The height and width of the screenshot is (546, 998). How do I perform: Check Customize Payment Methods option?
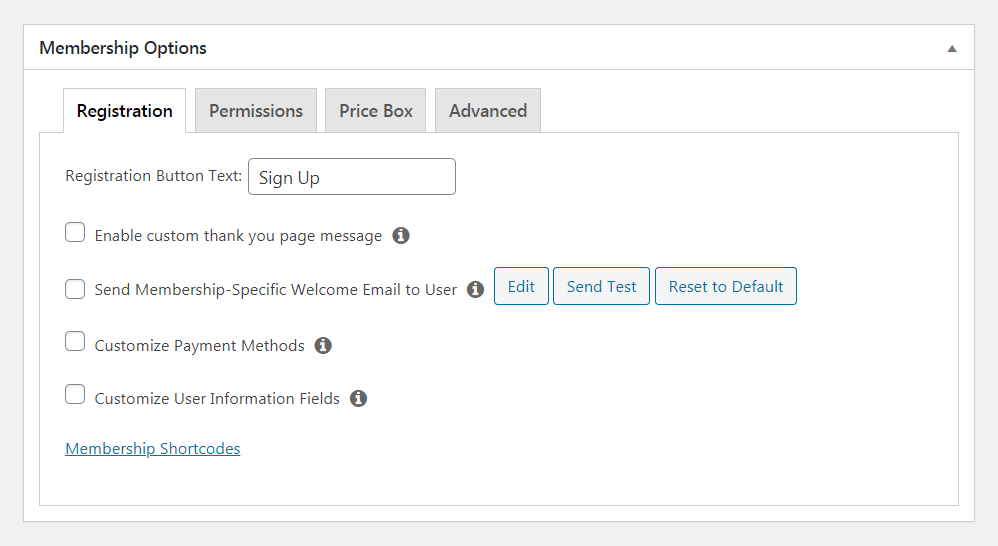[75, 342]
